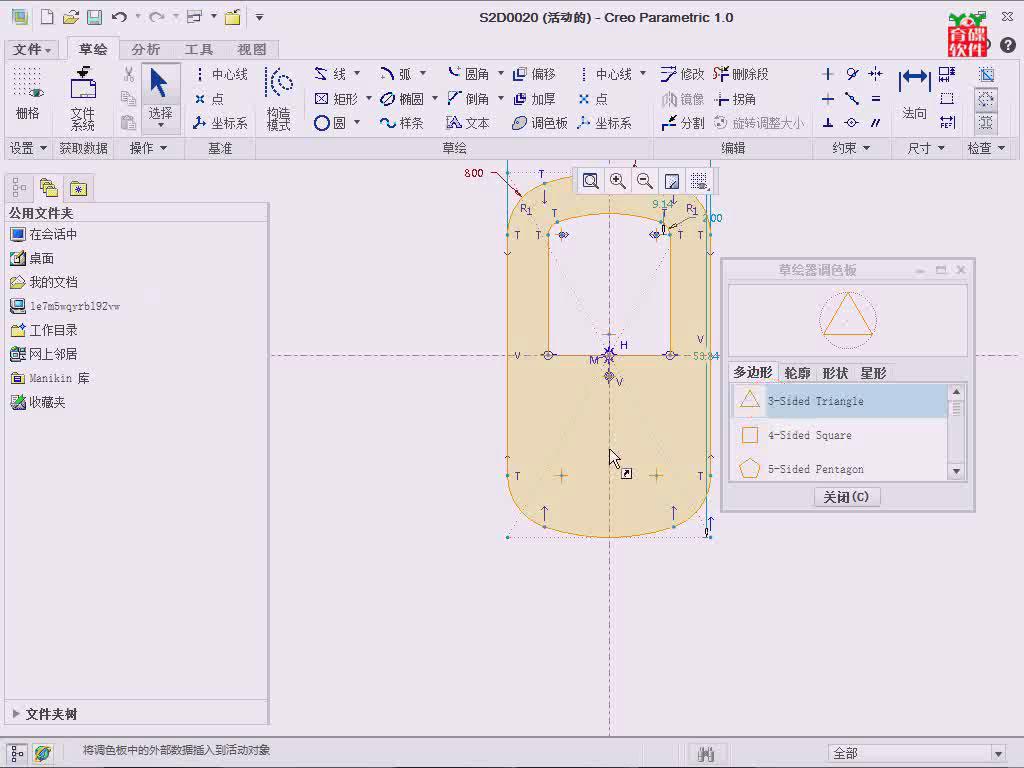Switch to the 工具 (Tools) ribbon tab
The image size is (1024, 768).
point(199,50)
